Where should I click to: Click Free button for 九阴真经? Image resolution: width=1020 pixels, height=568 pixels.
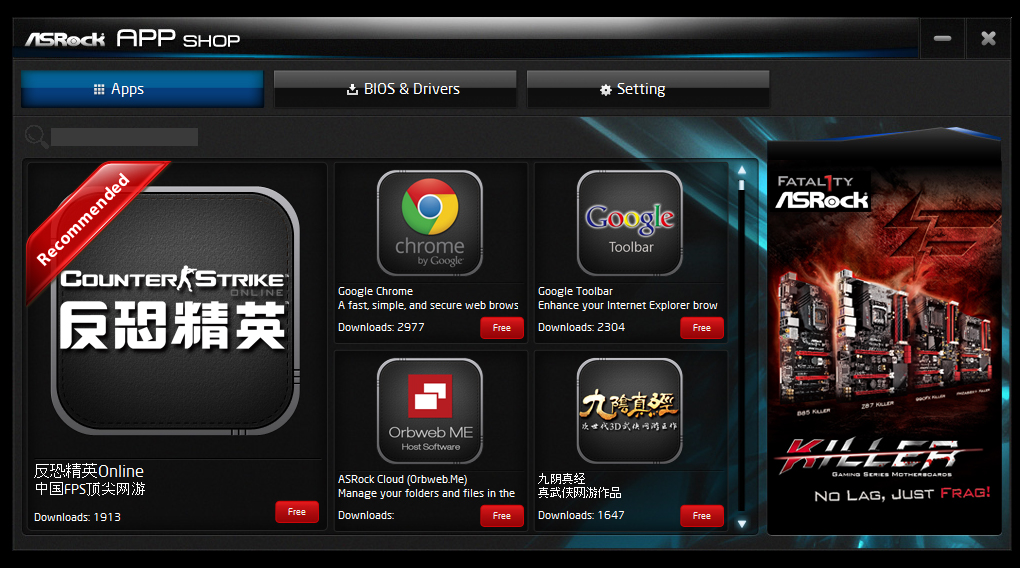click(x=702, y=516)
